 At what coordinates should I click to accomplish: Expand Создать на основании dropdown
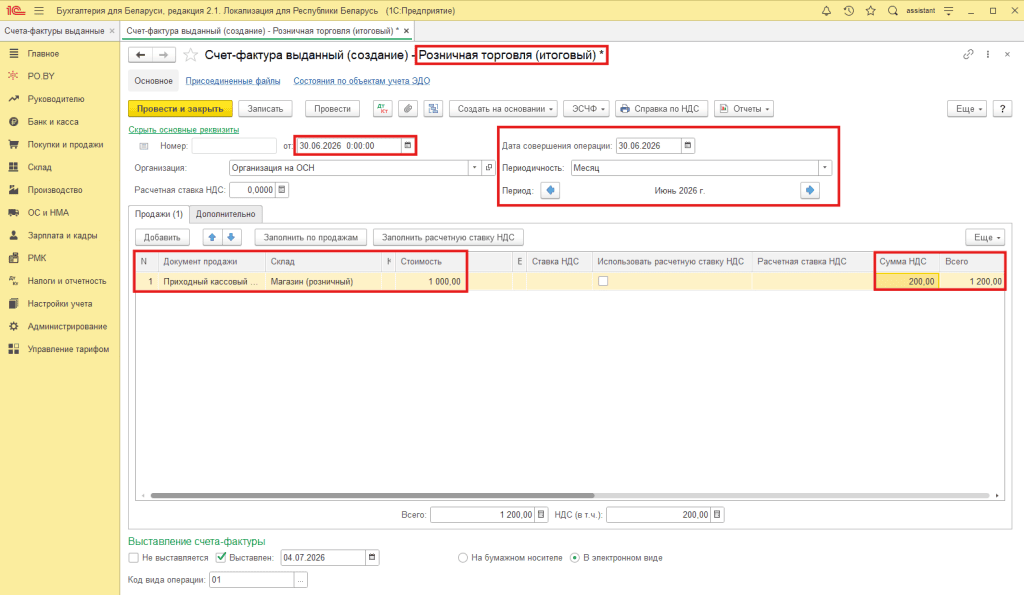tap(503, 108)
